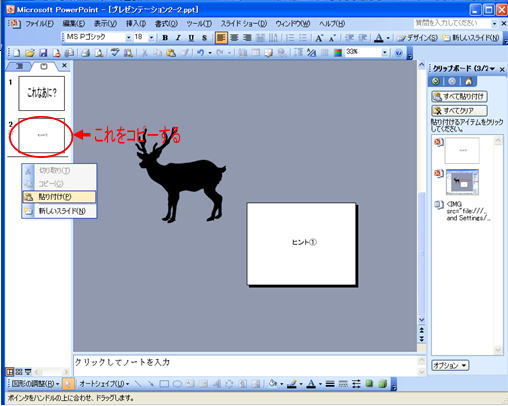Toggle Bold formatting in toolbar
This screenshot has height=406, width=508.
tap(165, 38)
